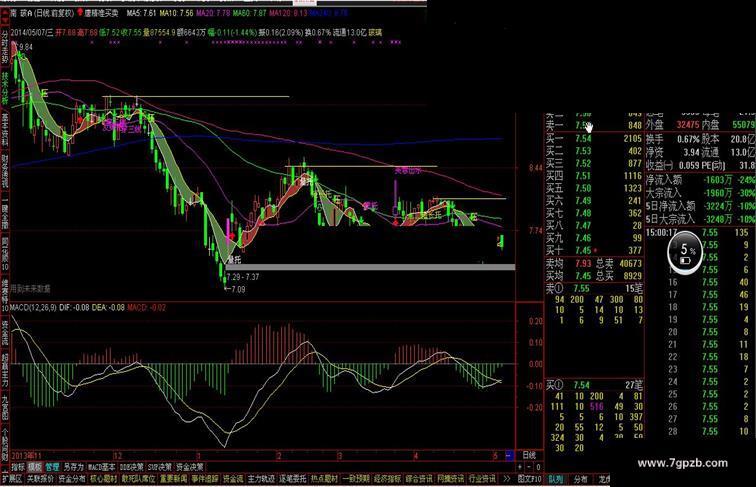Click the 扩展区 button

click(x=12, y=479)
